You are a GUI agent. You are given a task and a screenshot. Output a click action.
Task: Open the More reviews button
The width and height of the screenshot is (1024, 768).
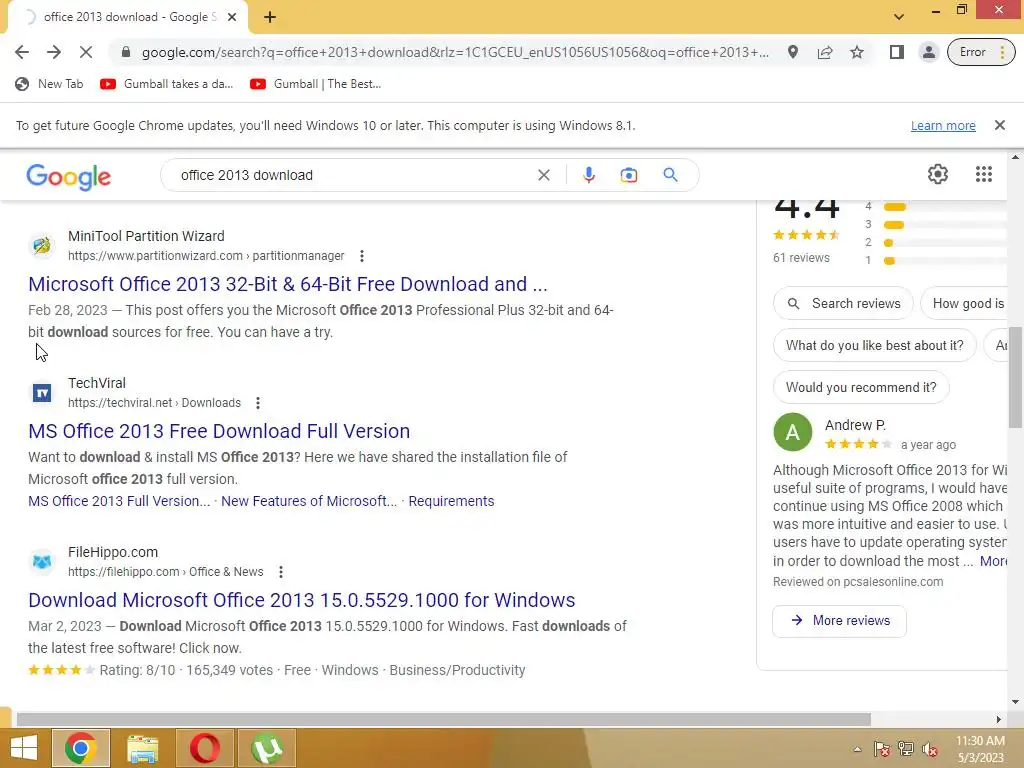839,621
